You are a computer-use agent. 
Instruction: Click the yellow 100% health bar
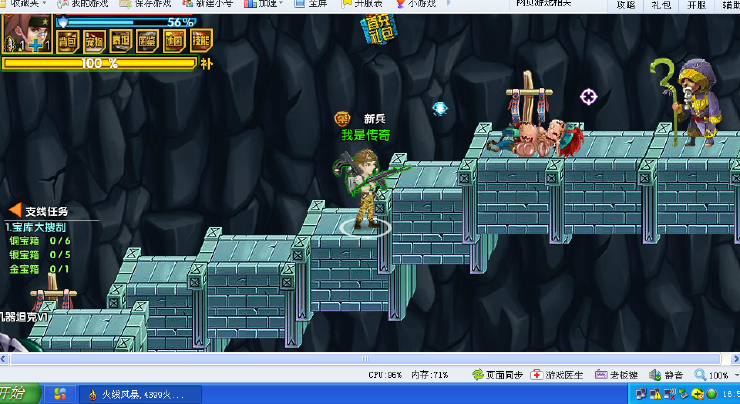[99, 63]
